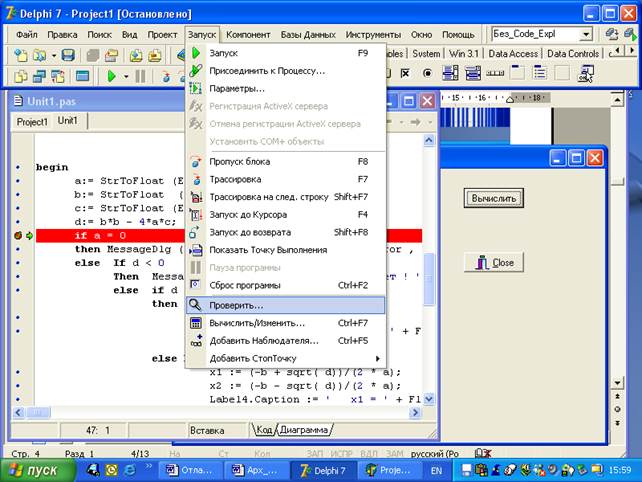This screenshot has width=642, height=482.
Task: Open the Проект menu
Action: pos(162,35)
